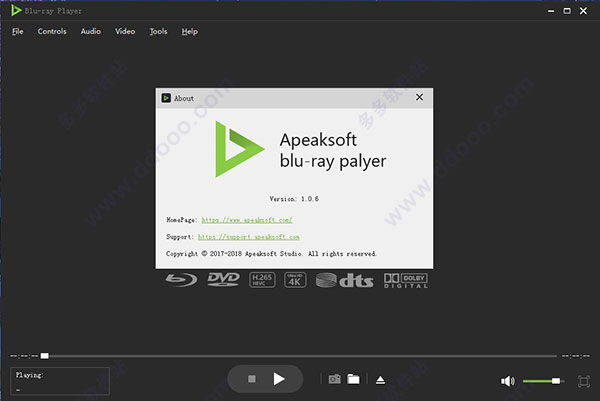This screenshot has height=401, width=600.
Task: Click the Eject disc icon
Action: pyautogui.click(x=380, y=379)
